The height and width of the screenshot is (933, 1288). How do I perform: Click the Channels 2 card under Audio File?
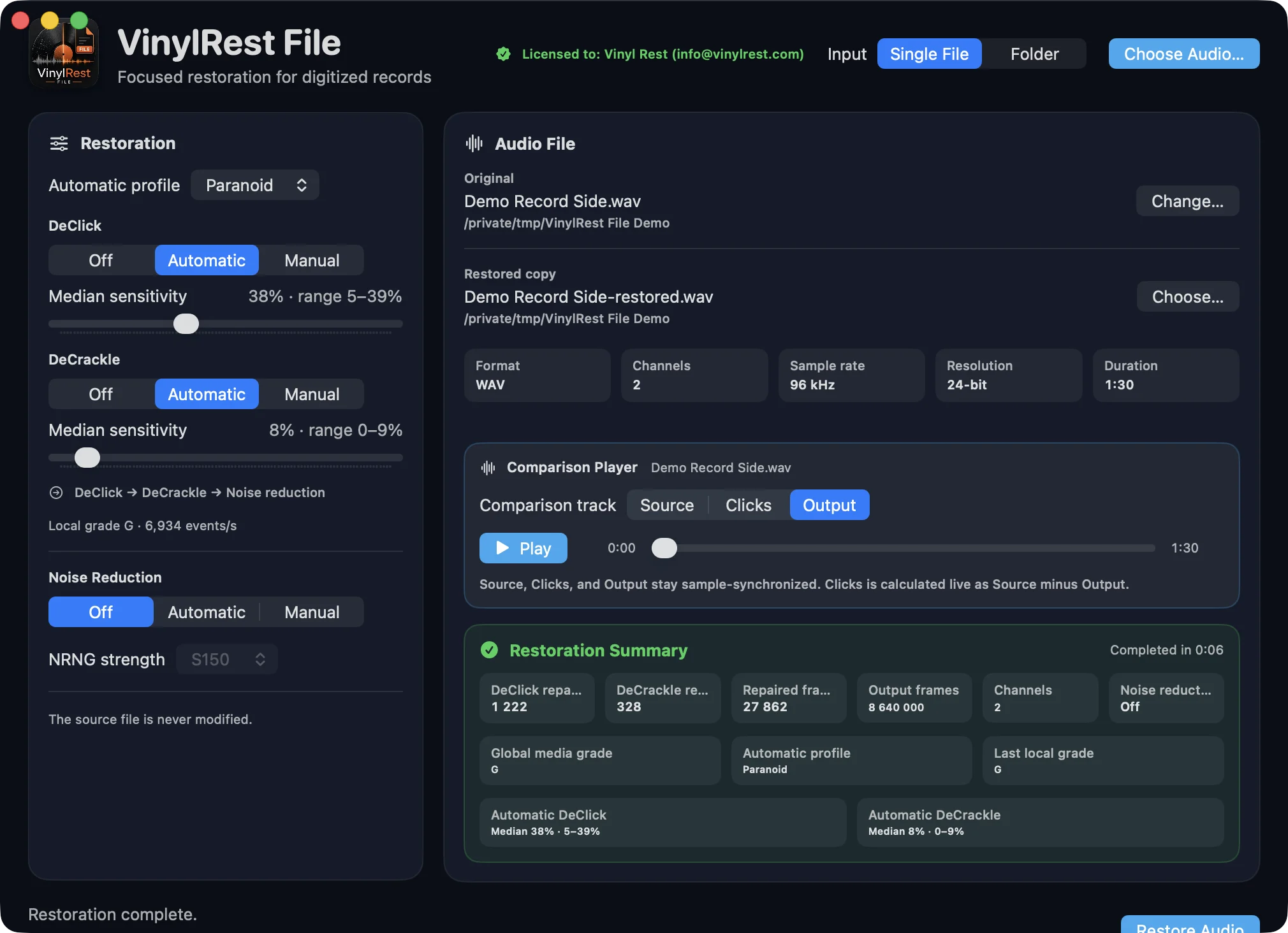[694, 375]
